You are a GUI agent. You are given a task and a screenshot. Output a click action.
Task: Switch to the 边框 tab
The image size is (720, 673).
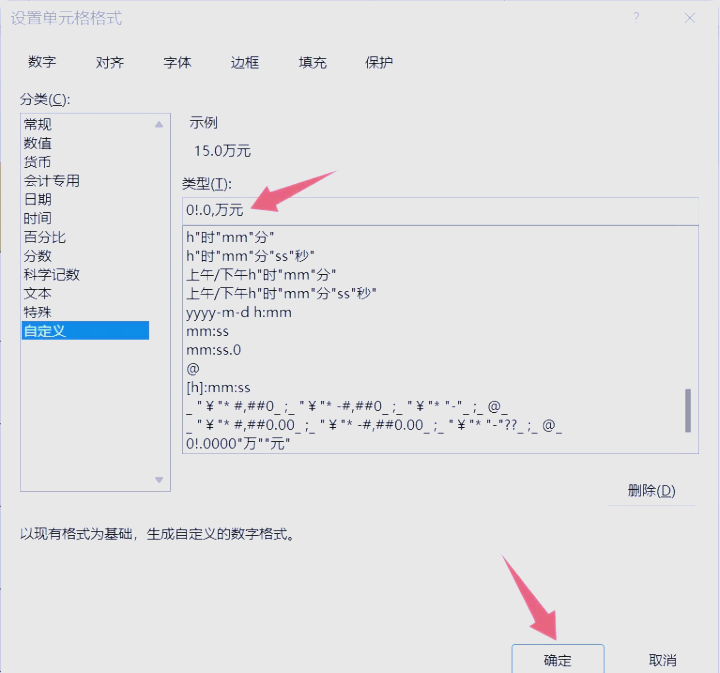[245, 62]
